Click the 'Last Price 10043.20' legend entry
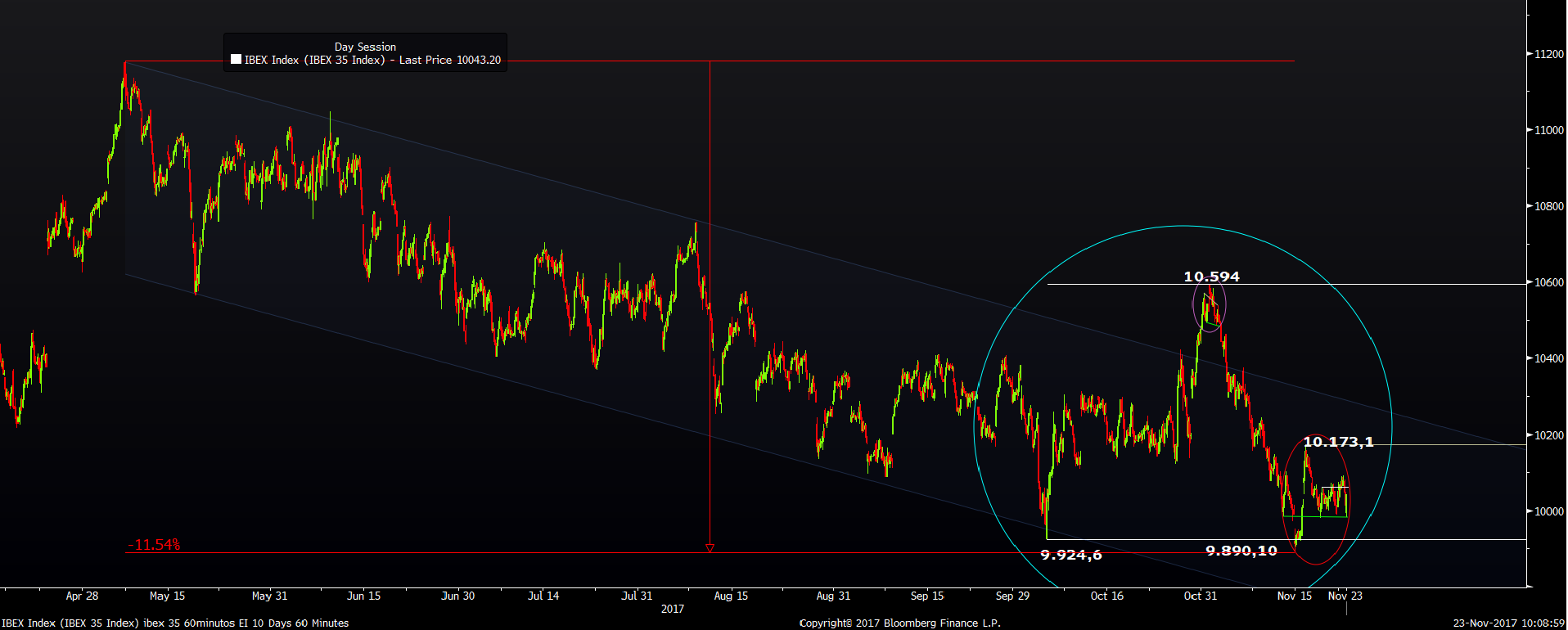The image size is (1568, 630). (450, 60)
